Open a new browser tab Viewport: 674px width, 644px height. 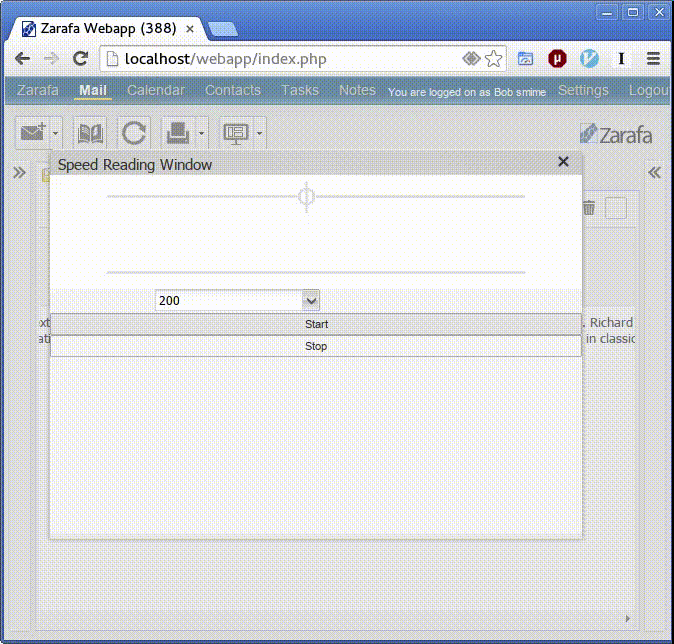tap(222, 29)
